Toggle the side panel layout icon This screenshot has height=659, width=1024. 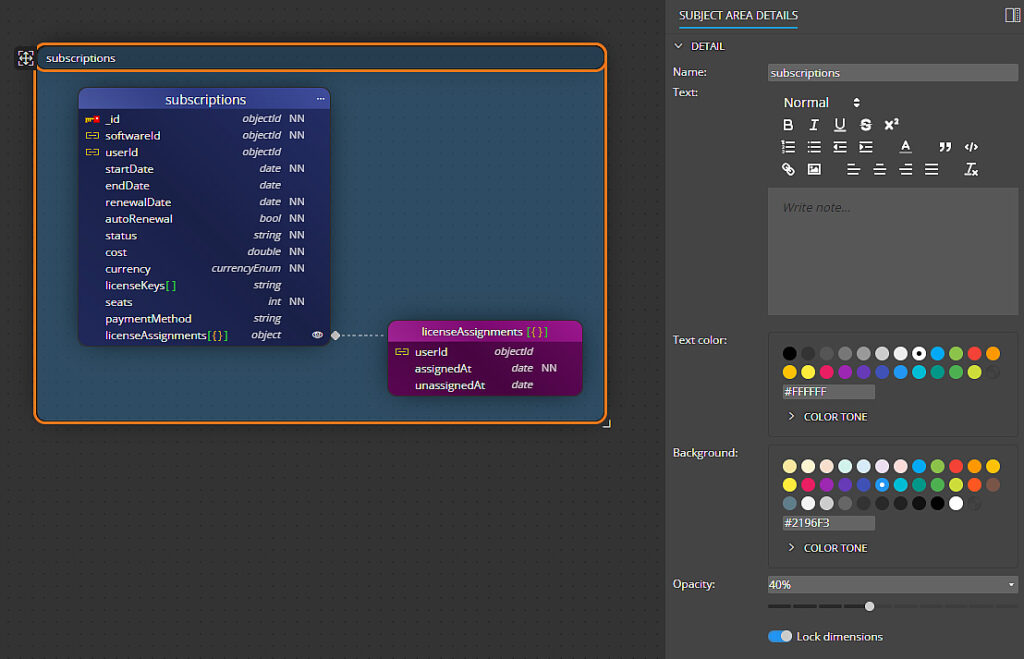point(1012,15)
